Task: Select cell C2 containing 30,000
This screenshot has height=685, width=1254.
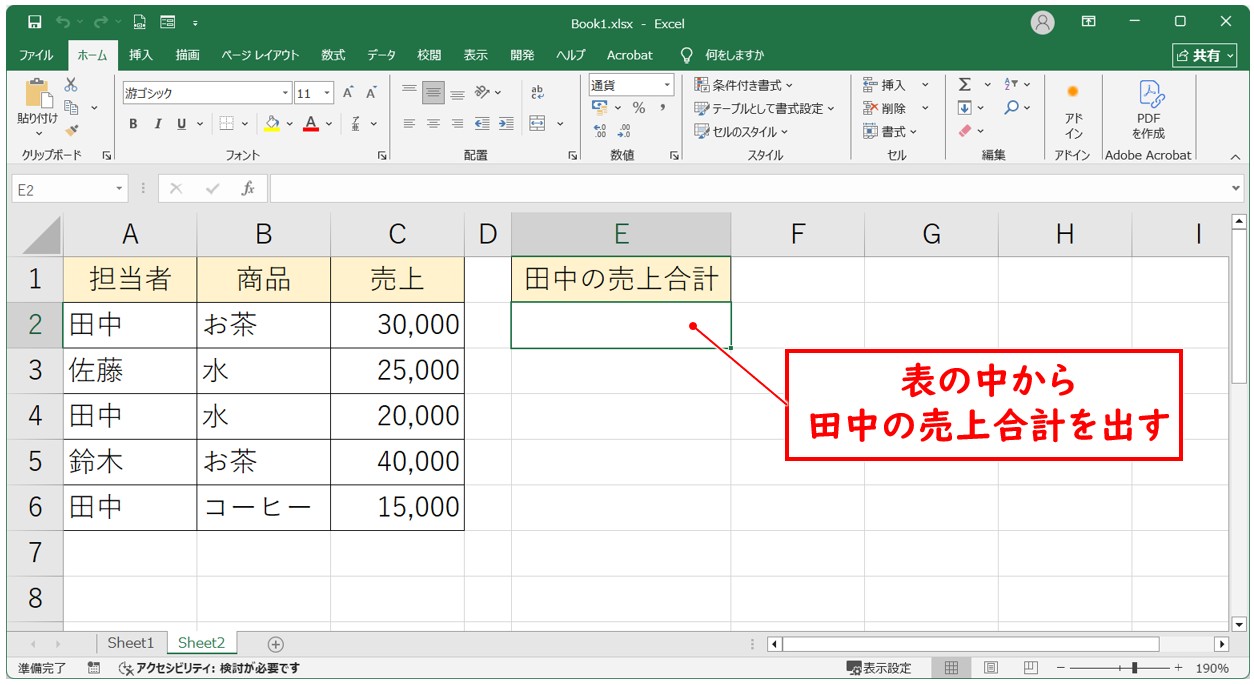Action: tap(397, 324)
